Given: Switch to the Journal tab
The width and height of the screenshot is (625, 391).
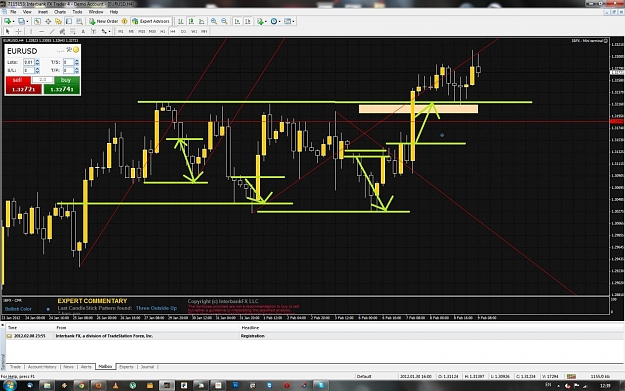Looking at the screenshot, I should (147, 367).
